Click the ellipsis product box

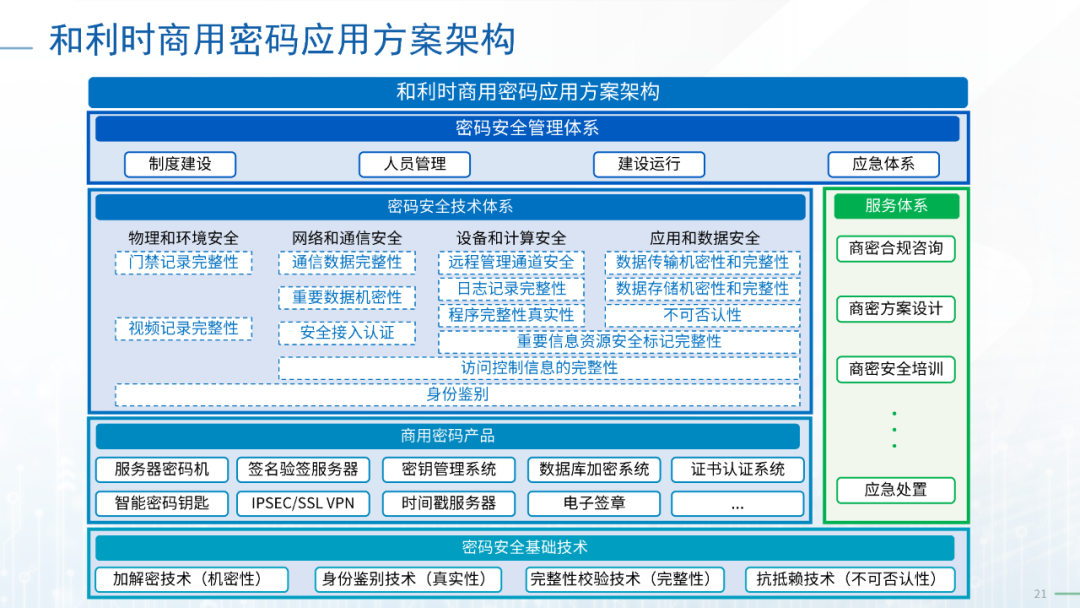pyautogui.click(x=738, y=503)
